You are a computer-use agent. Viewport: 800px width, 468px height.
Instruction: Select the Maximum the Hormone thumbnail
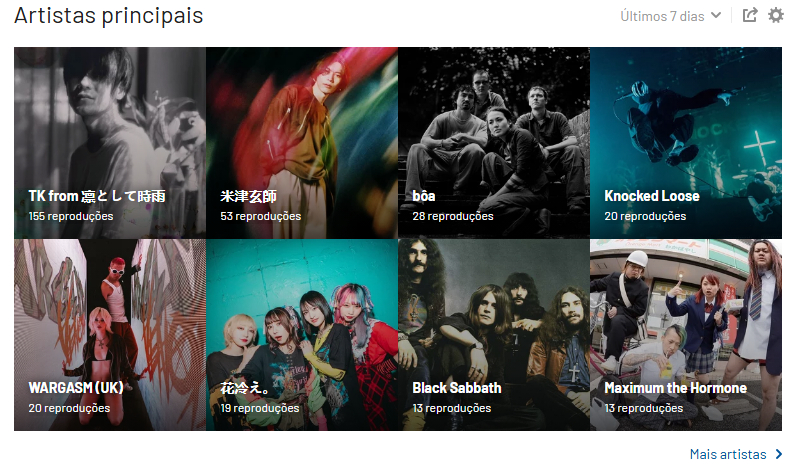(686, 335)
